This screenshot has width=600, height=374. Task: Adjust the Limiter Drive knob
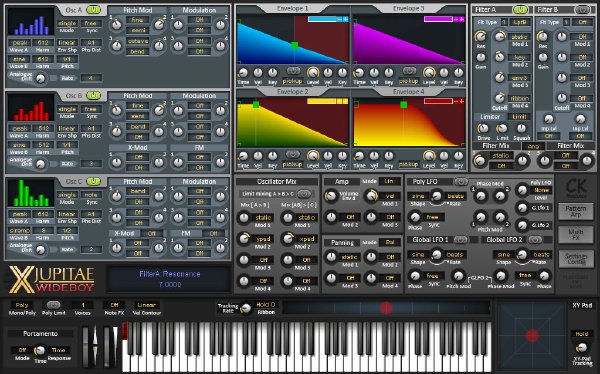[x=484, y=128]
